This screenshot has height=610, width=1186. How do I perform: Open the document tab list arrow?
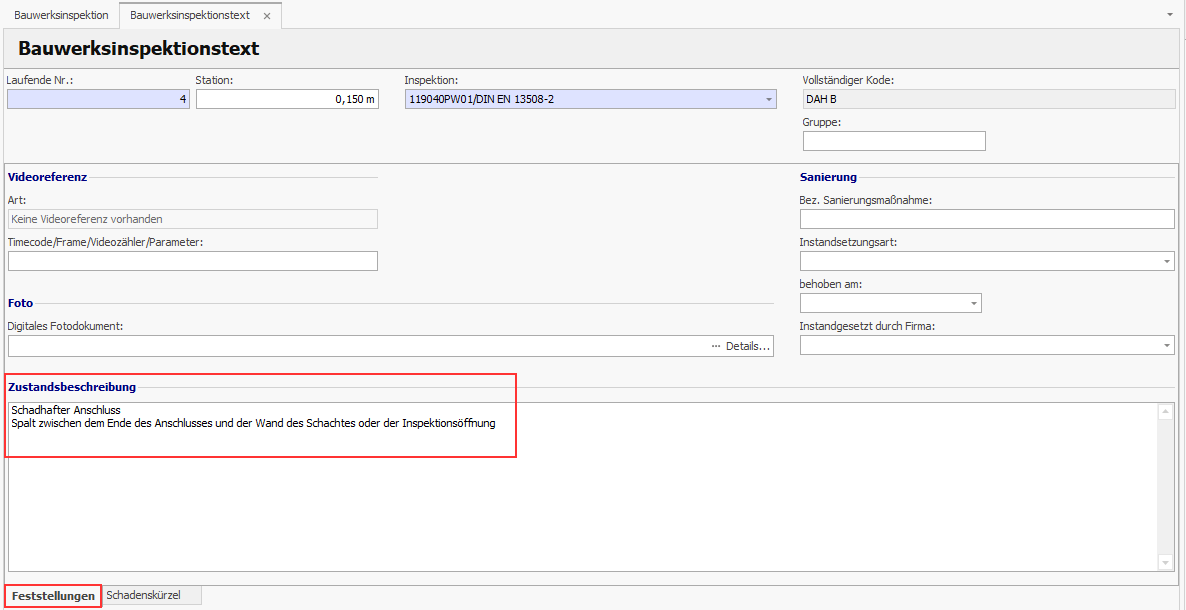tap(1170, 16)
